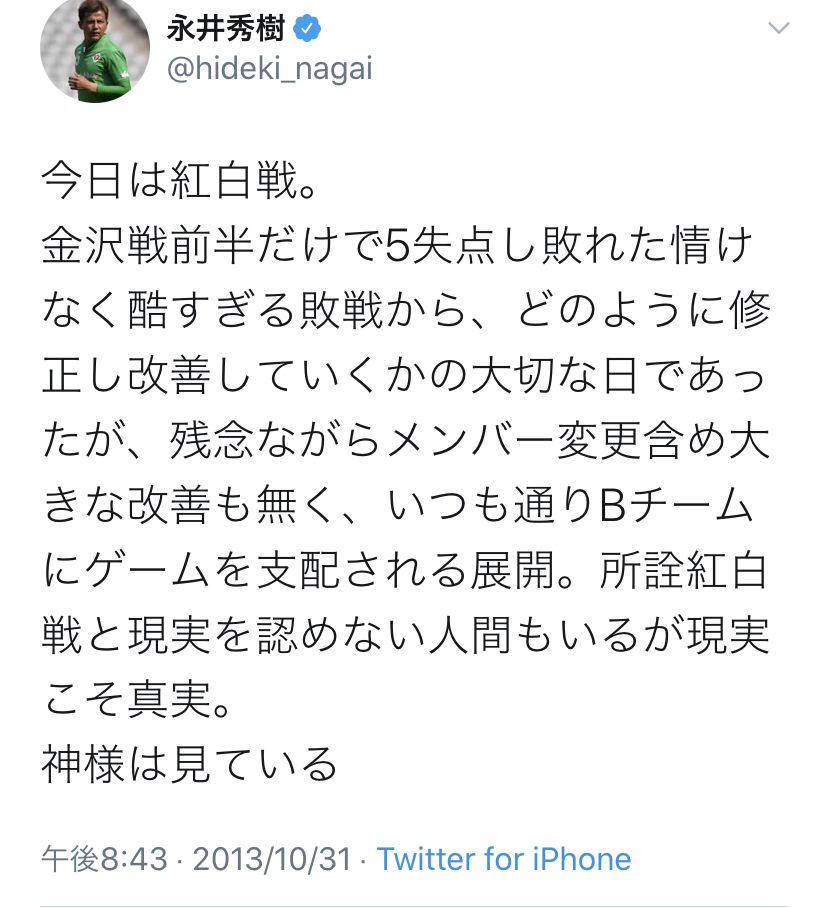
Task: Click the blue verified badge
Action: click(307, 30)
